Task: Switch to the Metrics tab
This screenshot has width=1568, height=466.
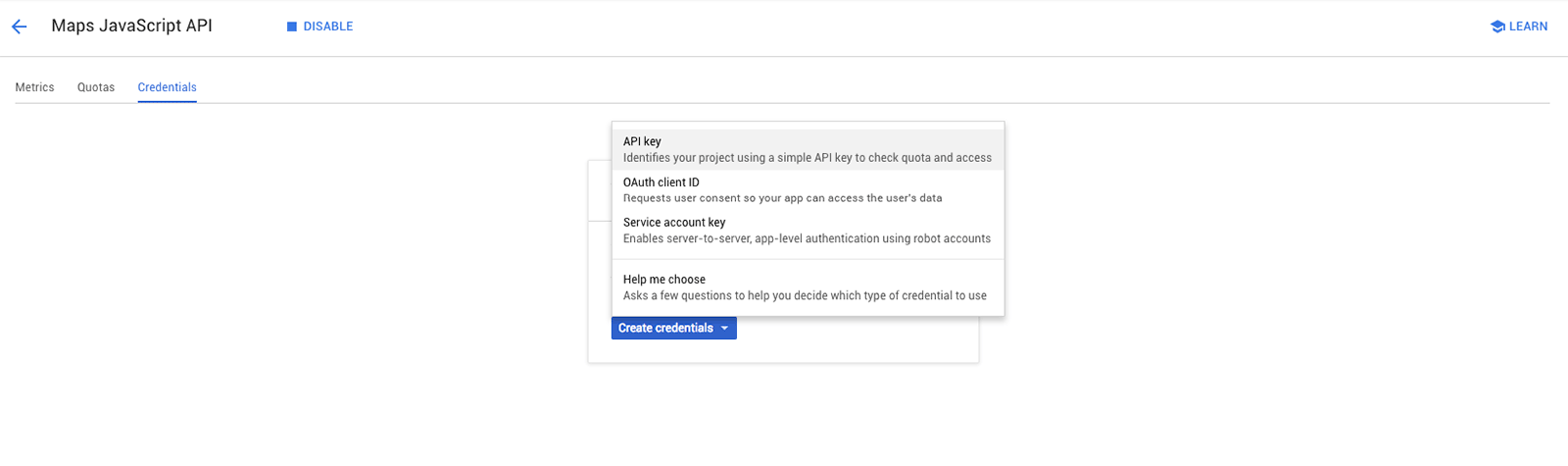Action: coord(34,87)
